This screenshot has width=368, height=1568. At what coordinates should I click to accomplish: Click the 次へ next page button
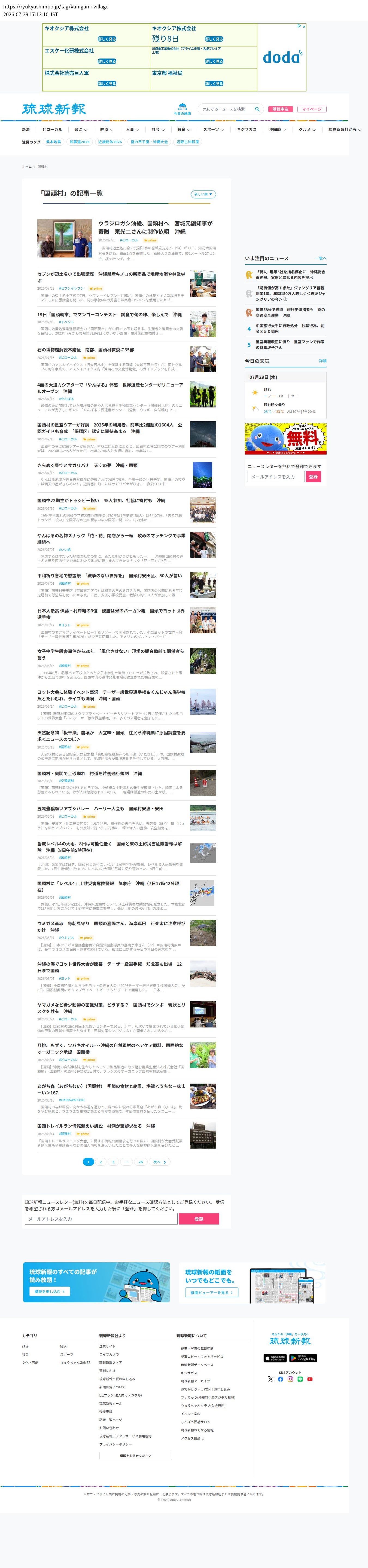point(160,1162)
